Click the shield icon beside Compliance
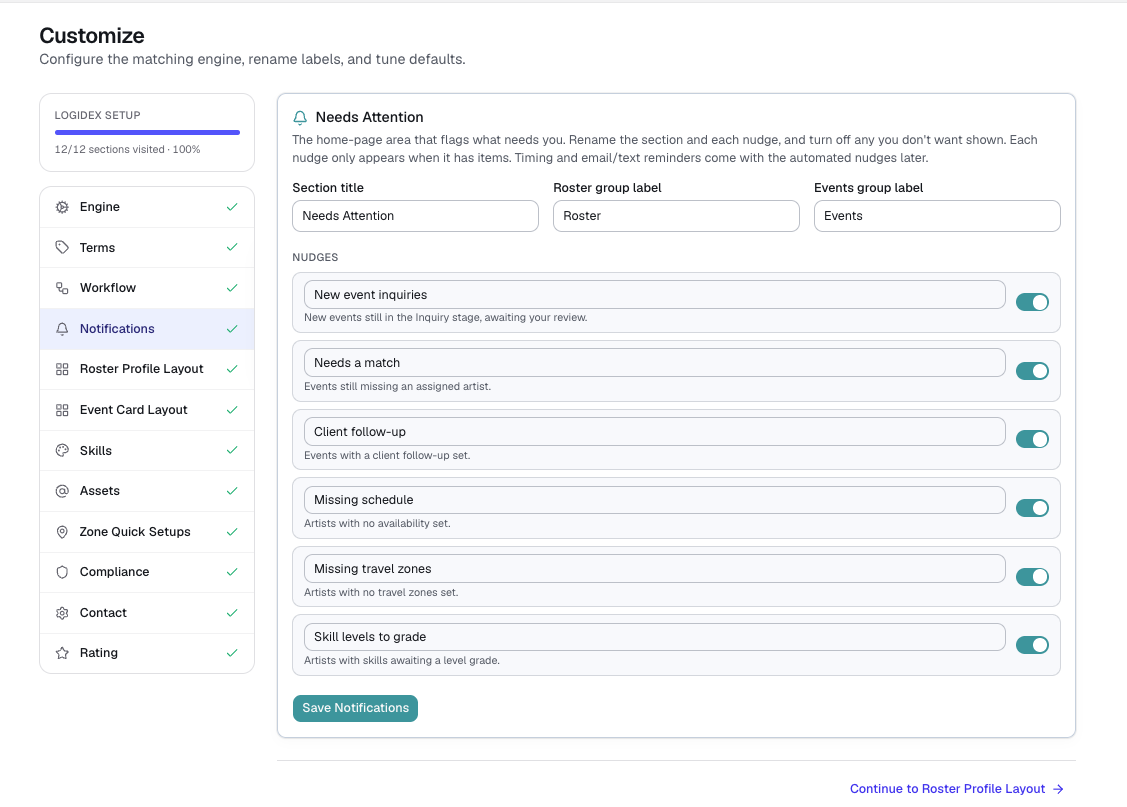 tap(63, 572)
